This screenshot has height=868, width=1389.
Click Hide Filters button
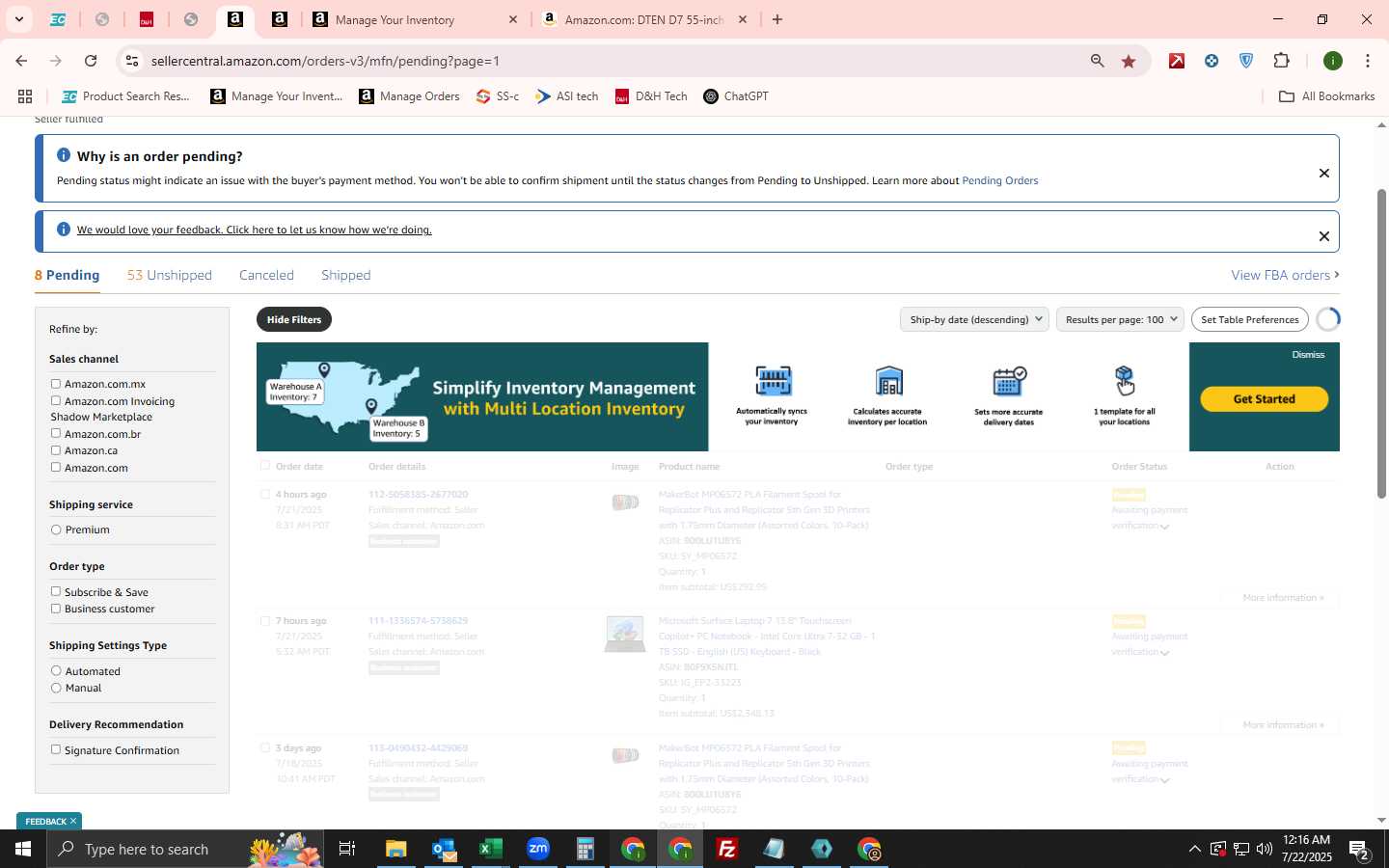point(294,319)
